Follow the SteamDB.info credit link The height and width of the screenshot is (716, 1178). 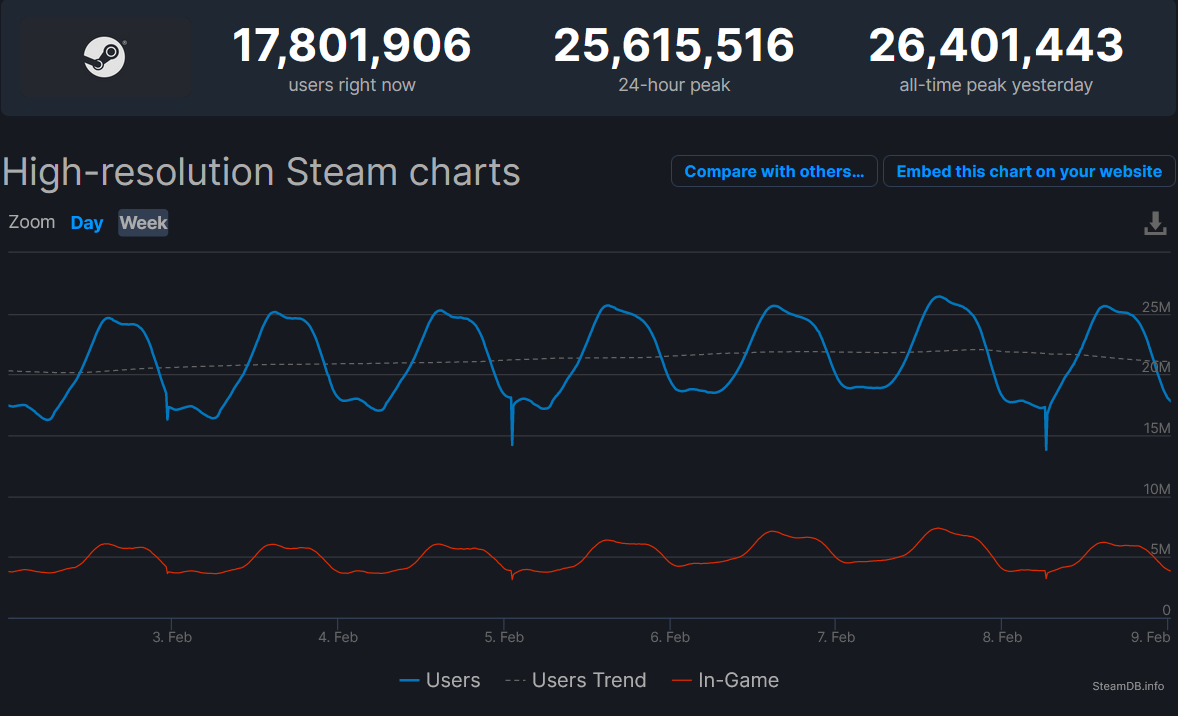coord(1128,686)
